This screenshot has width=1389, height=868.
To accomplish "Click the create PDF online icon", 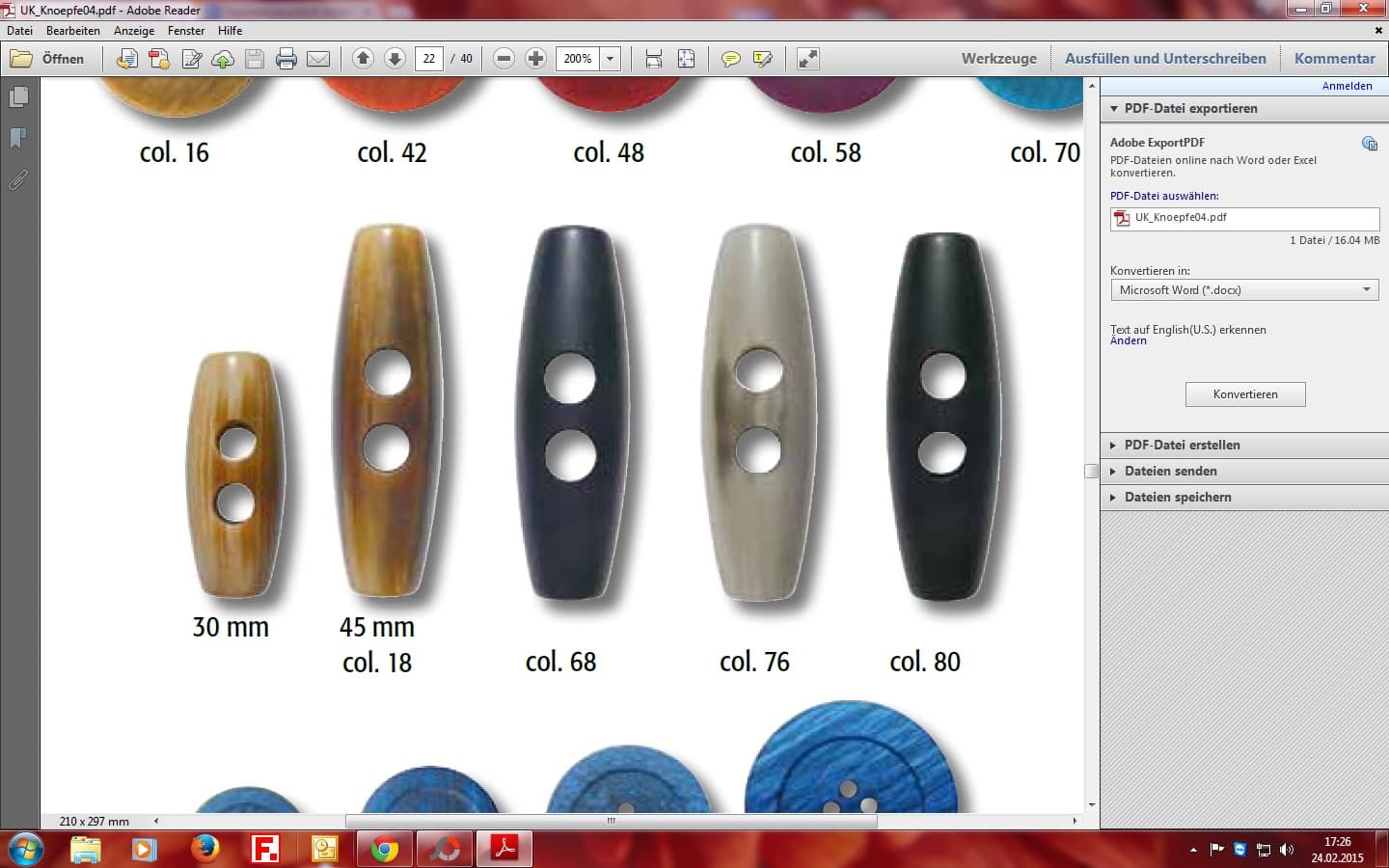I will [x=159, y=59].
